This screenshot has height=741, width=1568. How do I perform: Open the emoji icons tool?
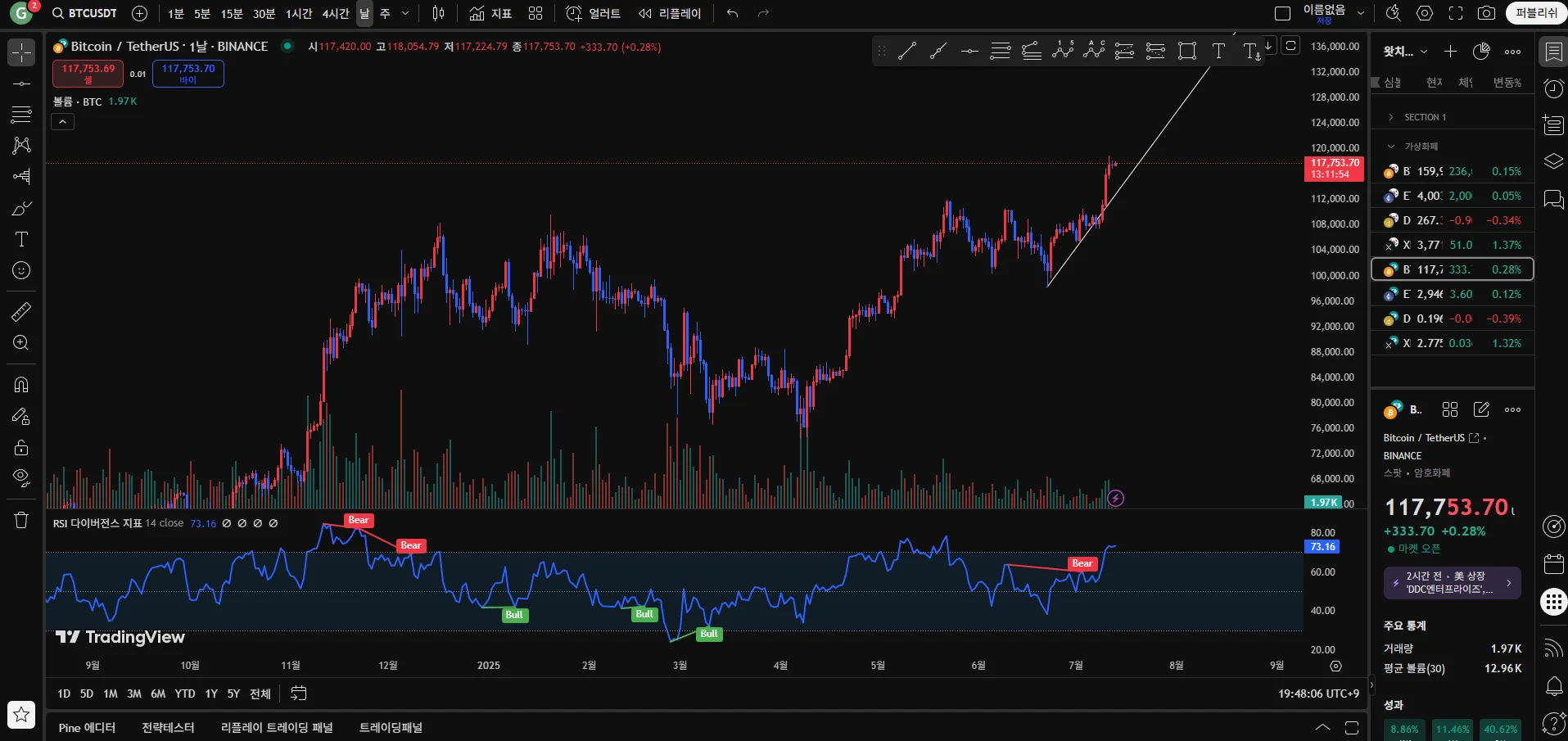tap(21, 270)
